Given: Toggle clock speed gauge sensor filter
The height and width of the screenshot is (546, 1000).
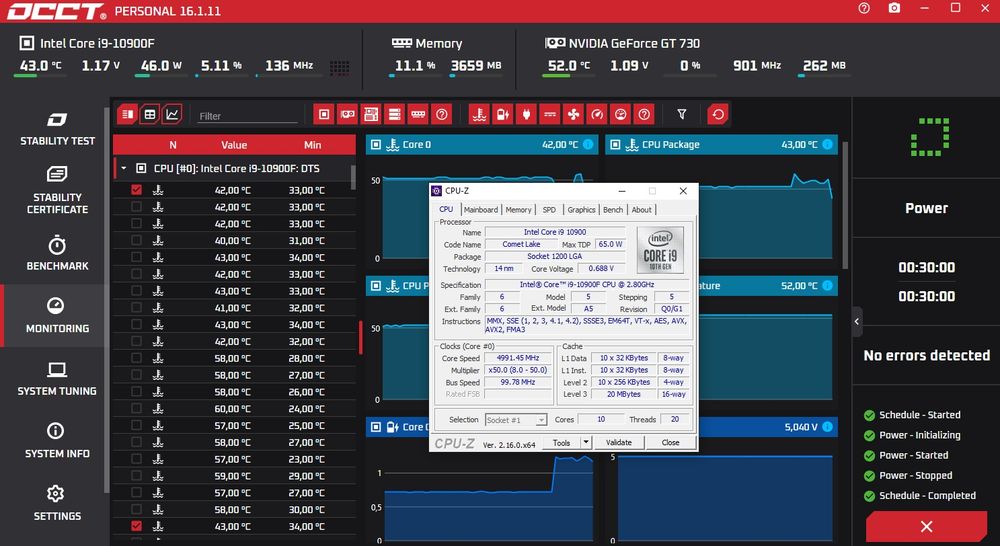Looking at the screenshot, I should (597, 115).
